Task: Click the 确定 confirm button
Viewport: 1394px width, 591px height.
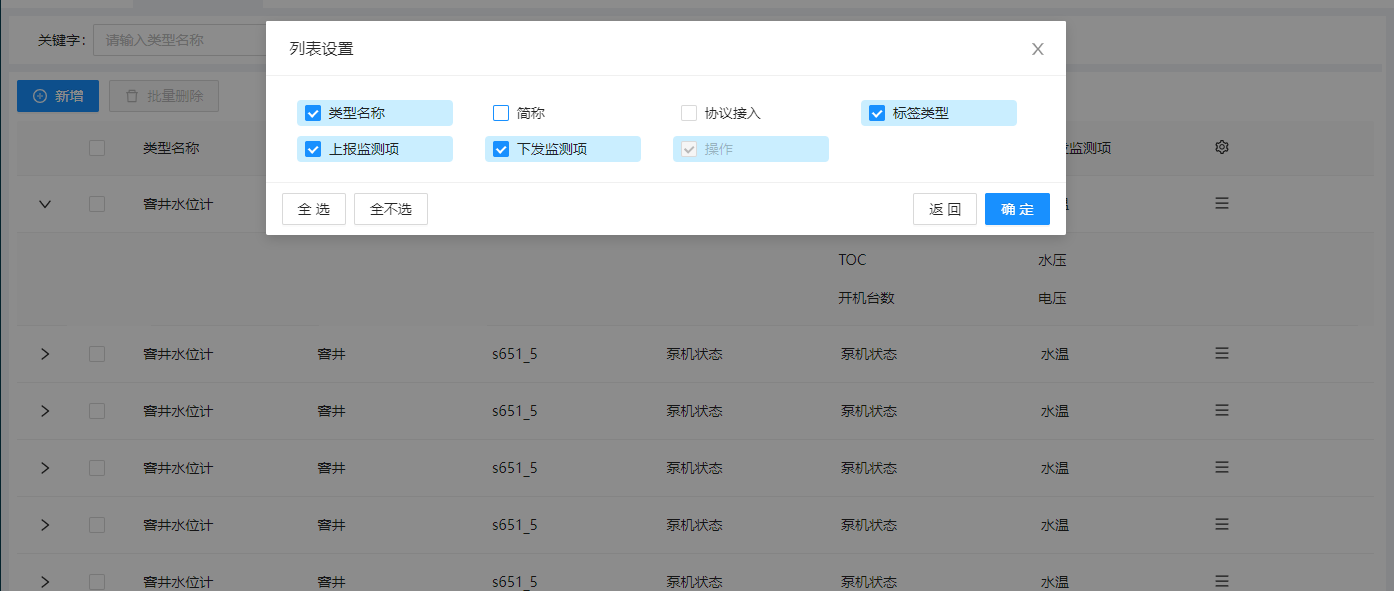Action: 1017,209
